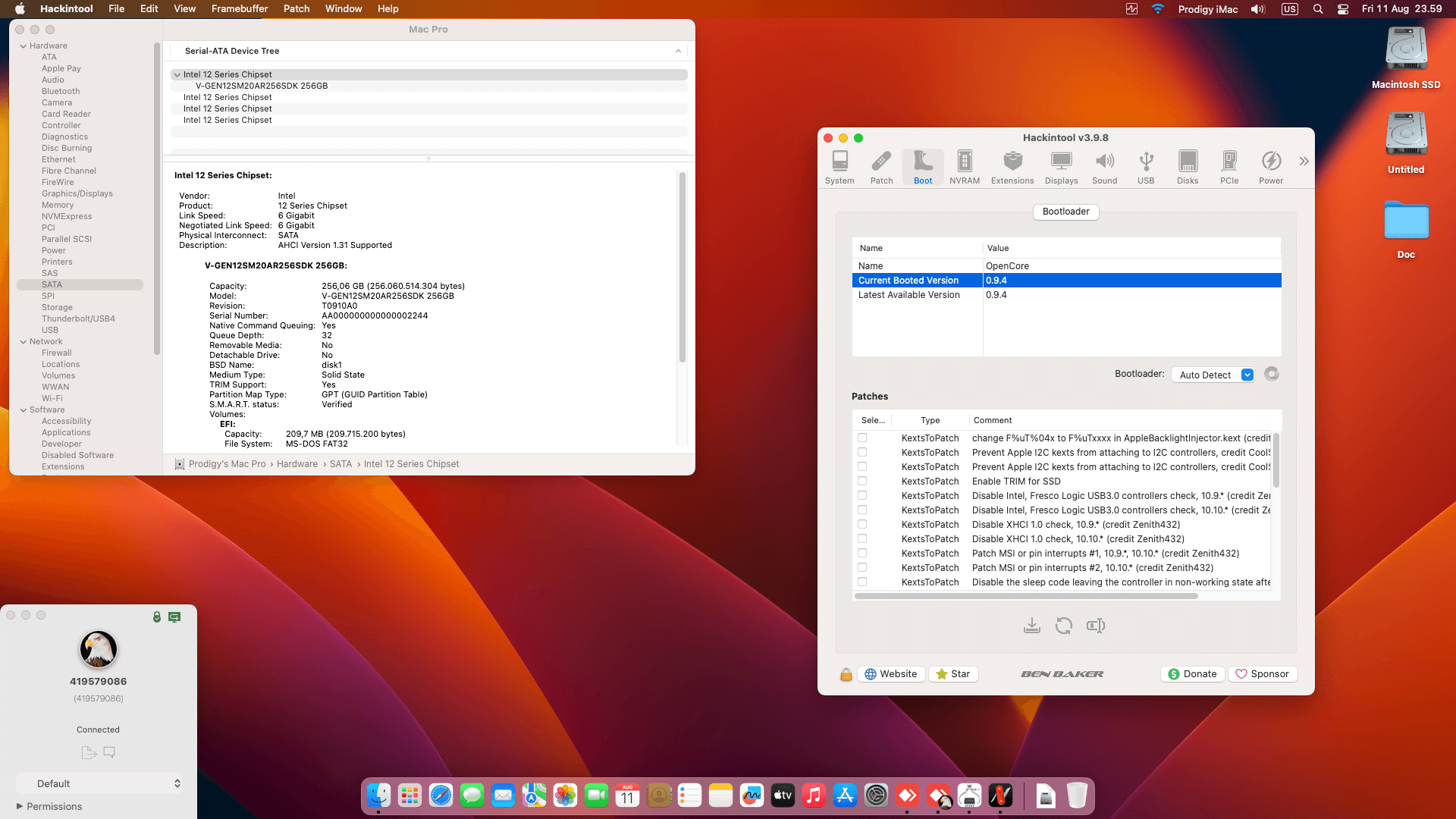Click the Website button

[891, 673]
